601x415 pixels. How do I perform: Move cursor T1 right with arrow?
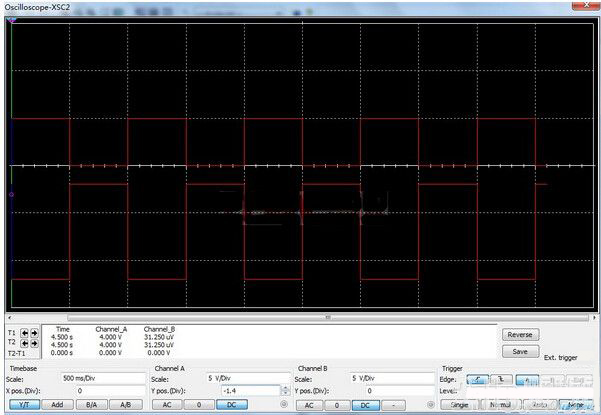click(x=35, y=333)
